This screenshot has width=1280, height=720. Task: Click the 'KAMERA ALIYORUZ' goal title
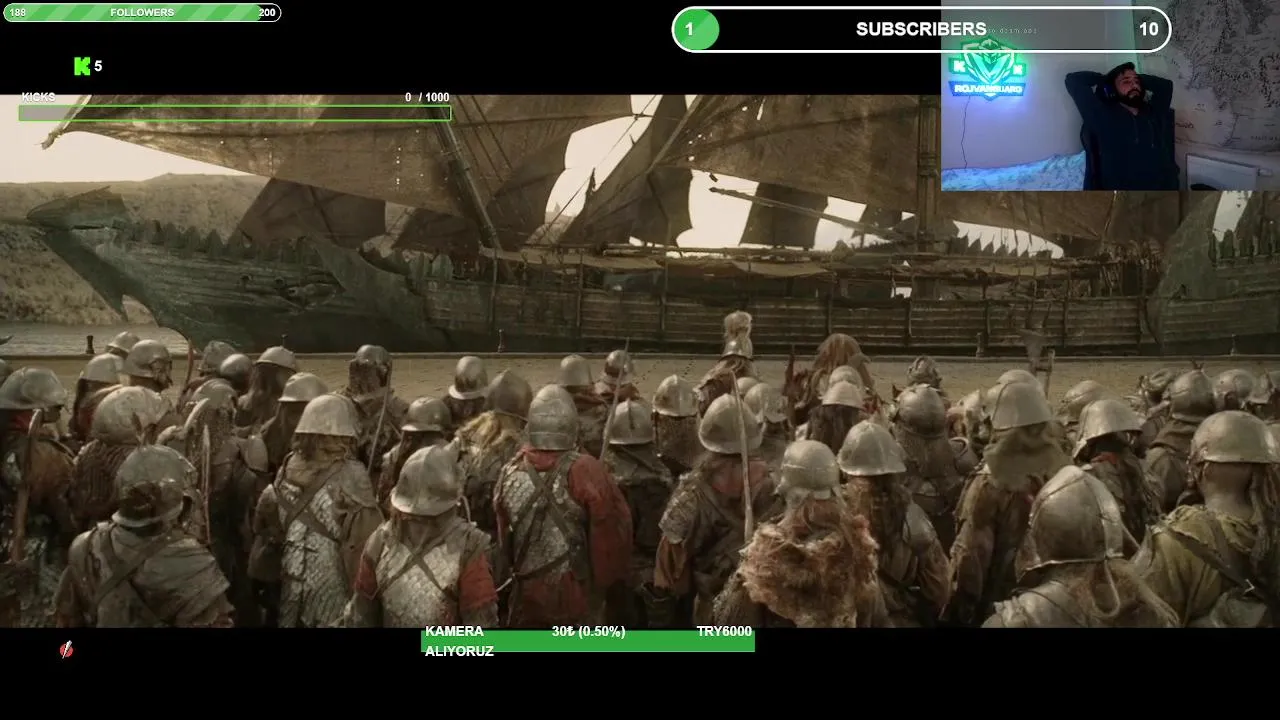point(459,641)
